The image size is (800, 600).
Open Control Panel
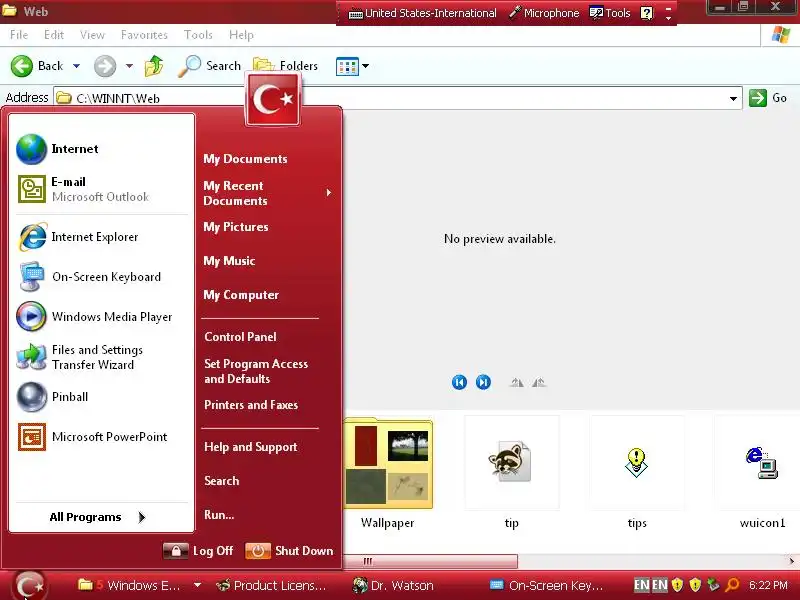[x=240, y=337]
